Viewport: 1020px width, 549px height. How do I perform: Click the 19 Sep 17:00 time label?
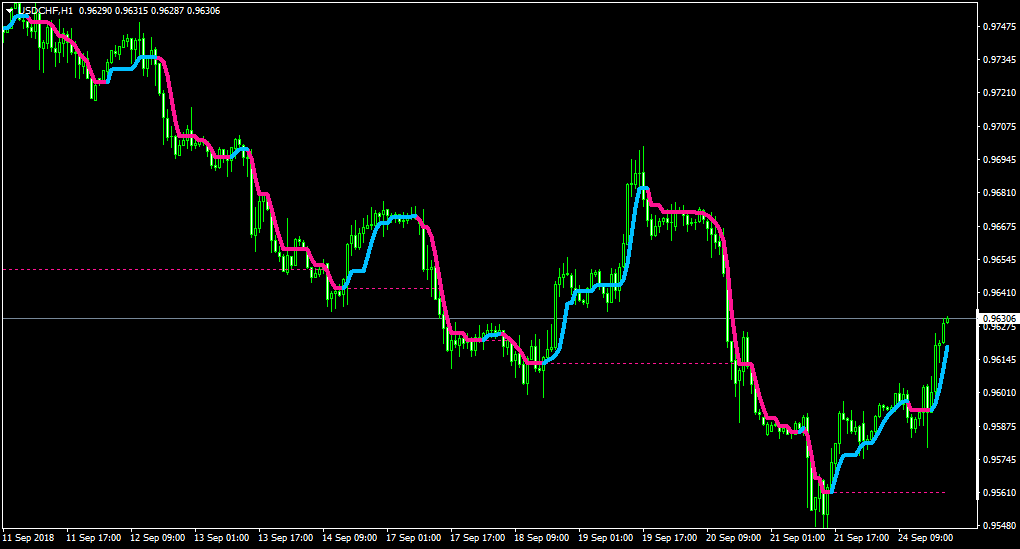[x=669, y=538]
